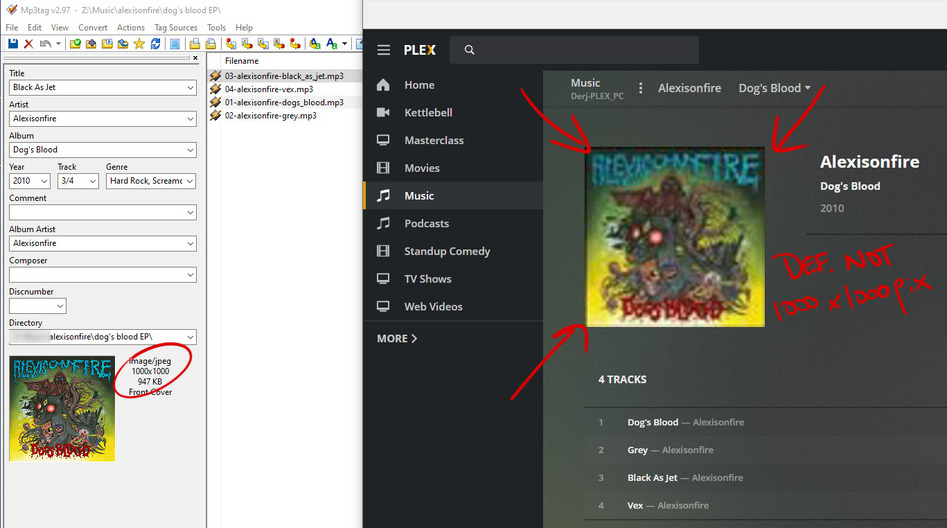The image size is (947, 528).
Task: Expand the quick actions dropdown arrow
Action: pyautogui.click(x=344, y=43)
